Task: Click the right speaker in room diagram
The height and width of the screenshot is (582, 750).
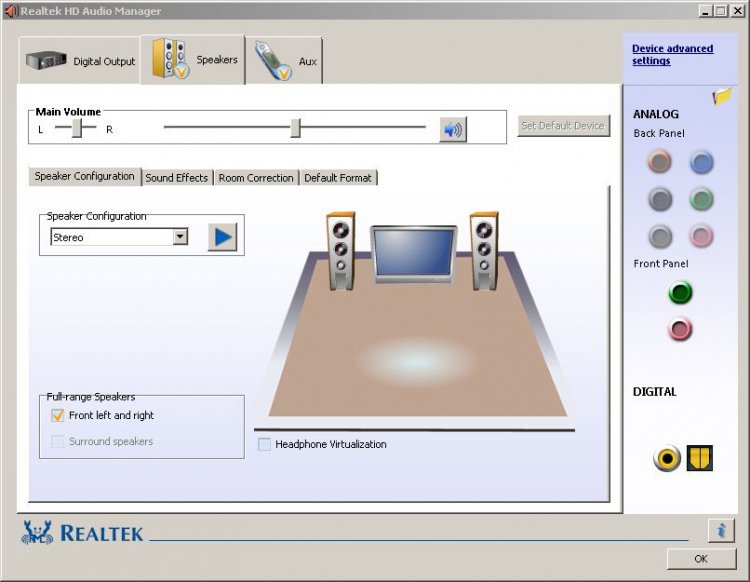Action: pyautogui.click(x=484, y=251)
